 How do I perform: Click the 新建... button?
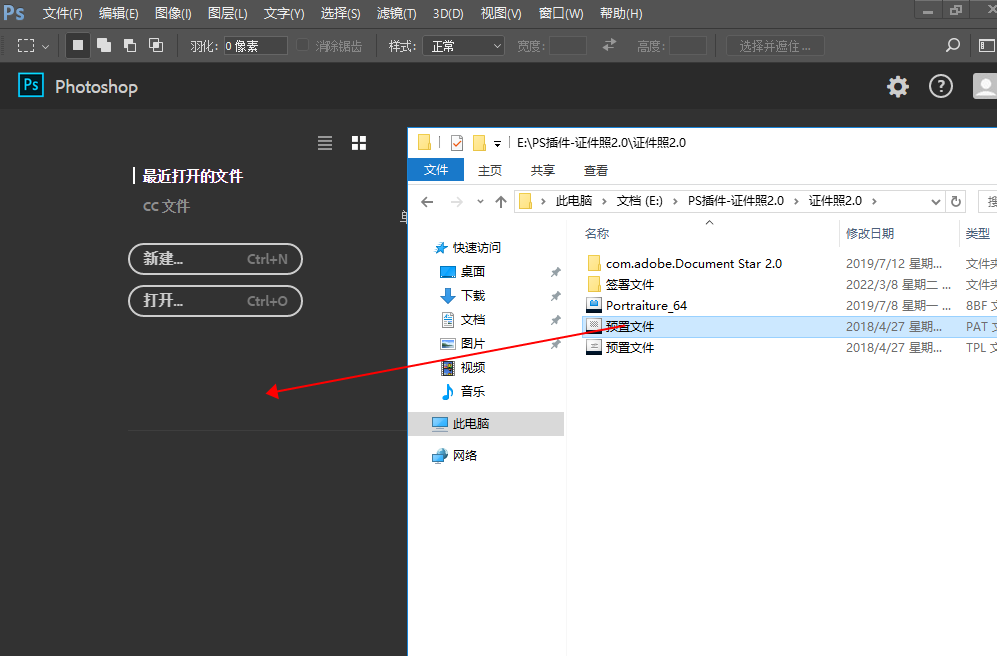(216, 259)
